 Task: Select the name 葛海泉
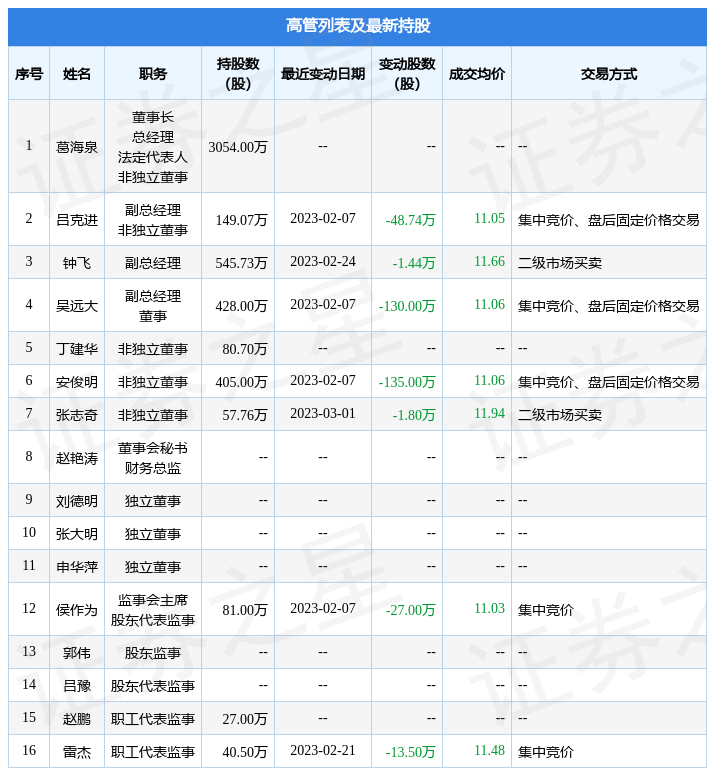point(77,147)
